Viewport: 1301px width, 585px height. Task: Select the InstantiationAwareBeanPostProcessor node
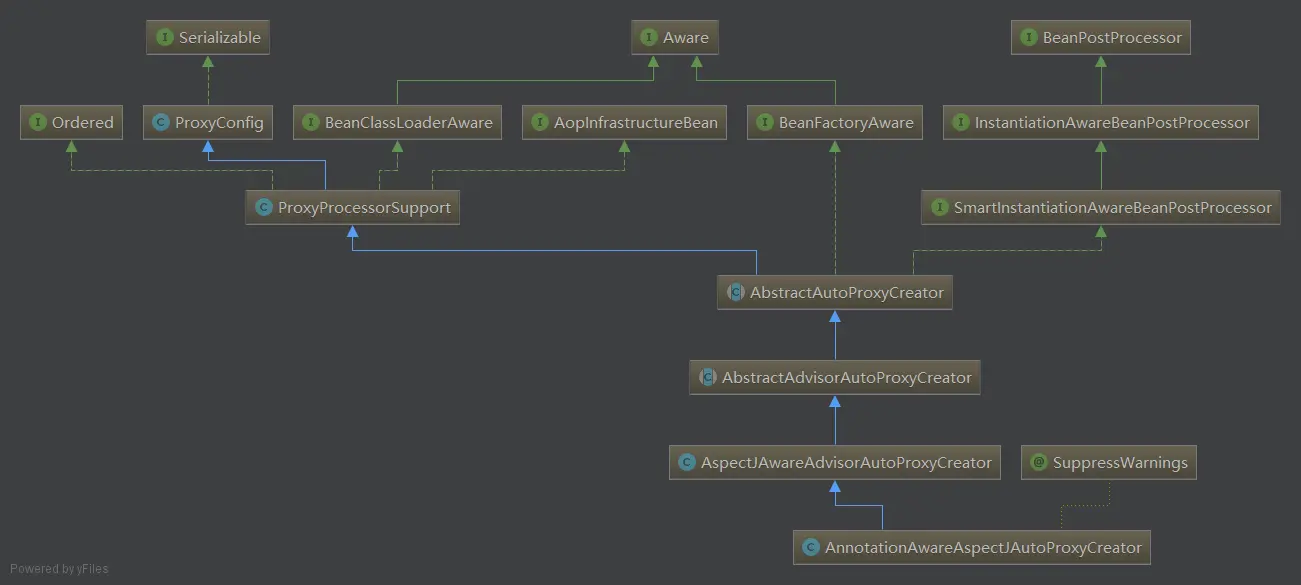click(x=1101, y=123)
